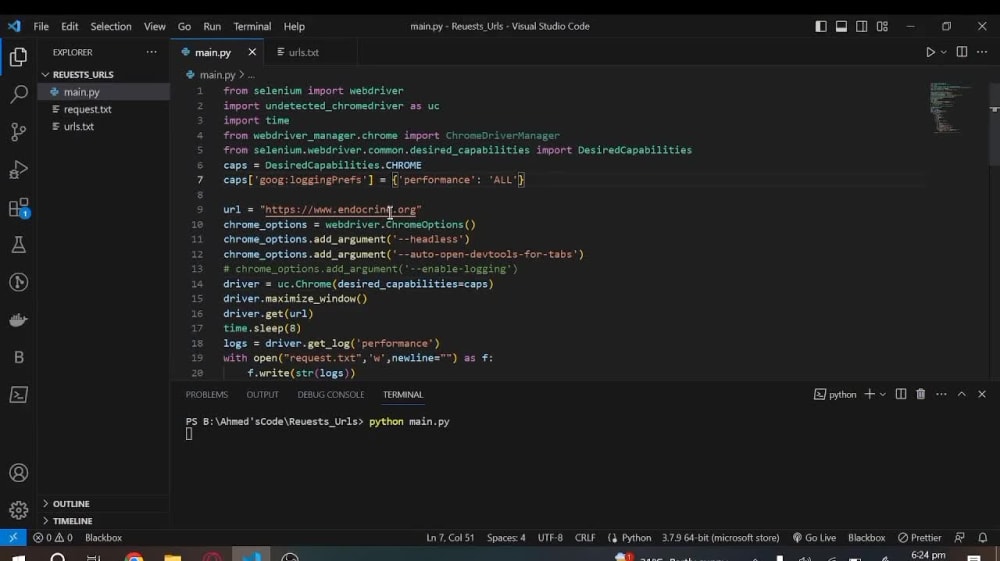Image resolution: width=1000 pixels, height=561 pixels.
Task: Open notifications bell in status bar
Action: coord(983,537)
